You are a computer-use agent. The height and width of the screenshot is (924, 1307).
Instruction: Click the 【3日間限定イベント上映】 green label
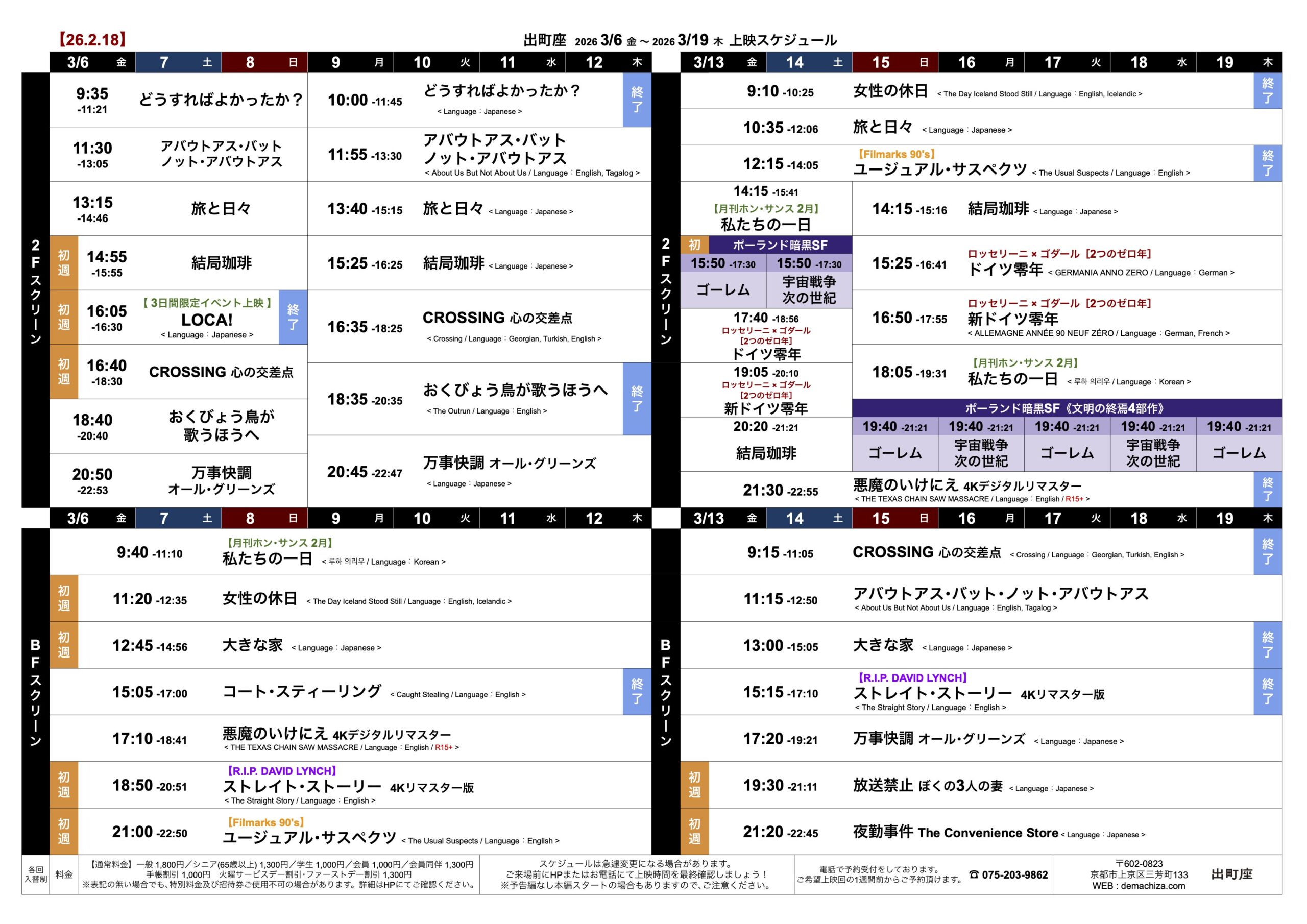(207, 303)
